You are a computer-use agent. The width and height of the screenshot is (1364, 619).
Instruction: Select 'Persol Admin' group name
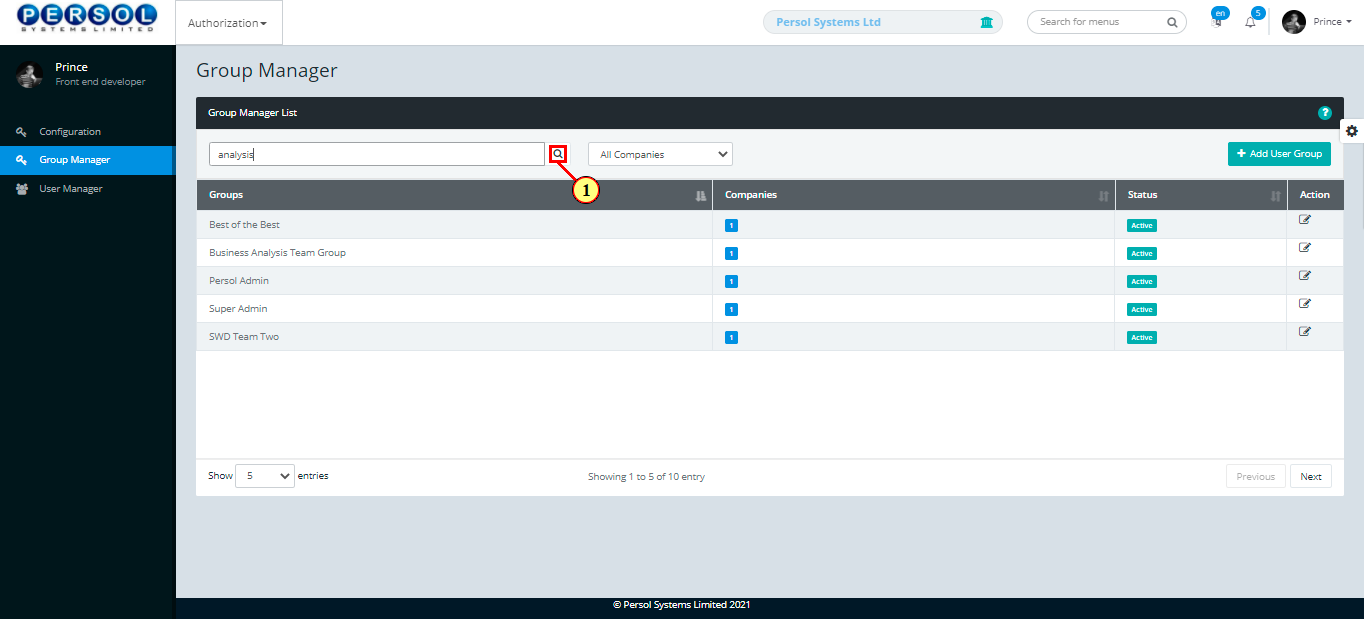[239, 281]
